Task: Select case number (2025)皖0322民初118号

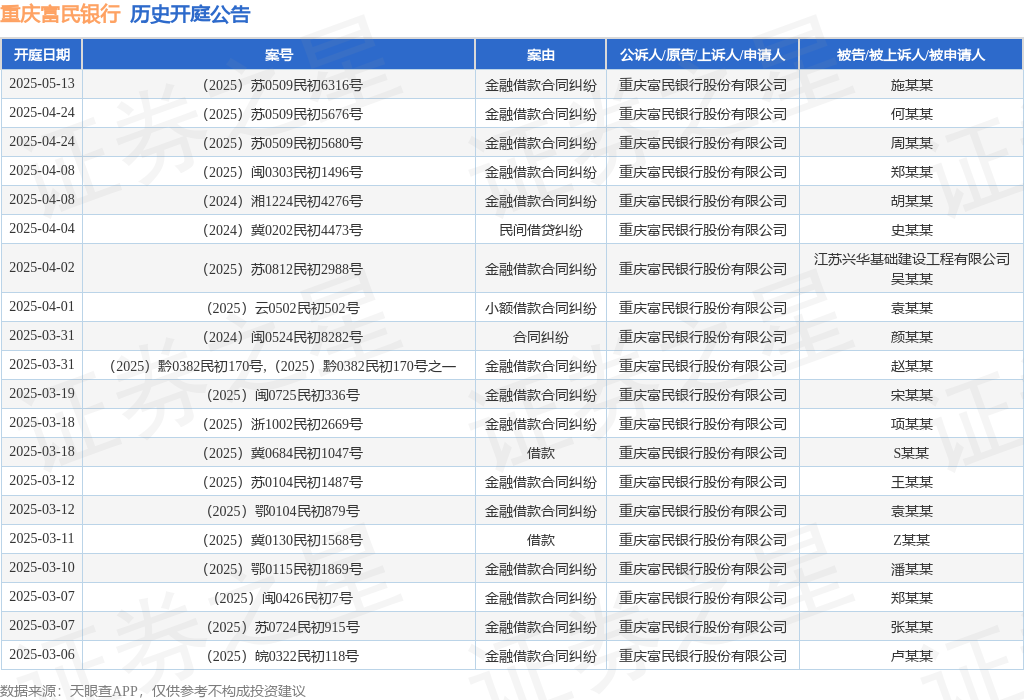Action: [x=283, y=656]
